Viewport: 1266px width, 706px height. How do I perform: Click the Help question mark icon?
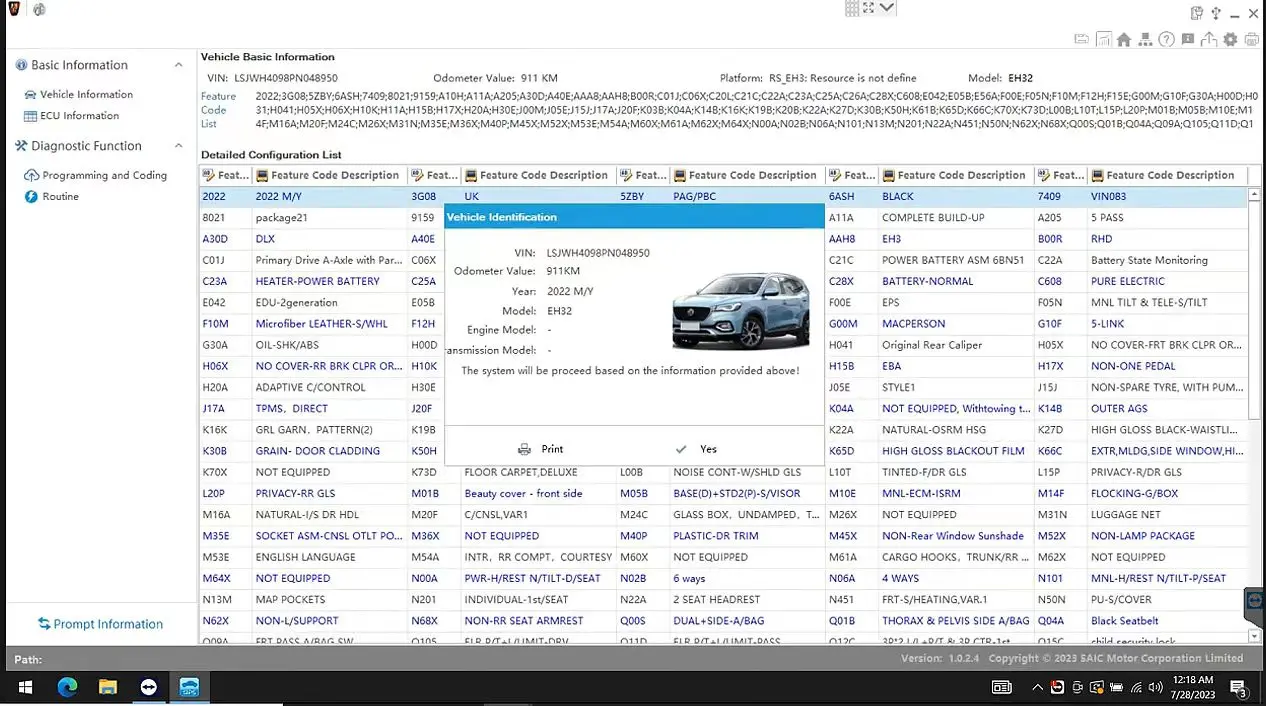click(1165, 38)
